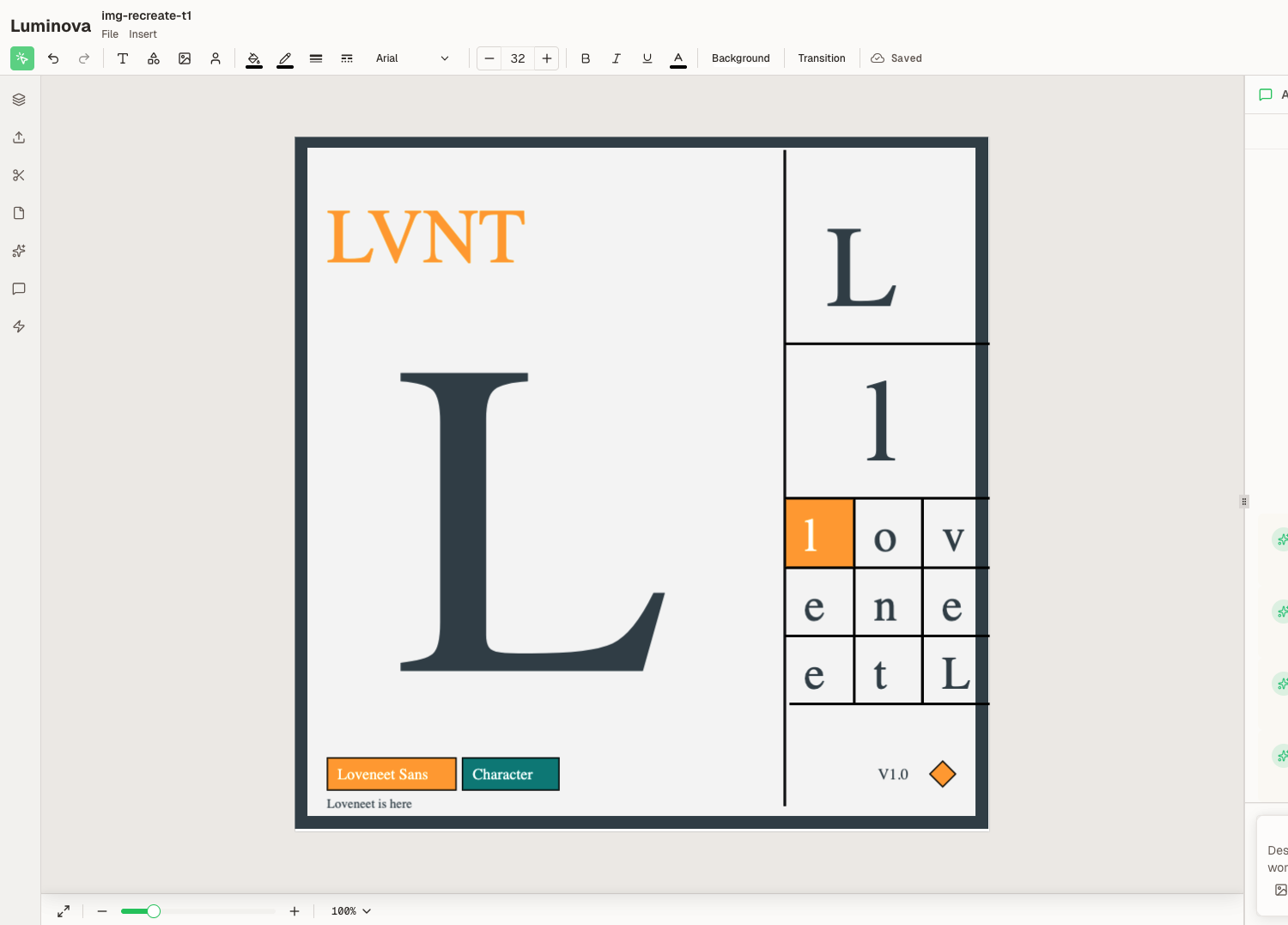Open the Arial font dropdown
Viewport: 1288px width, 925px height.
coord(412,58)
